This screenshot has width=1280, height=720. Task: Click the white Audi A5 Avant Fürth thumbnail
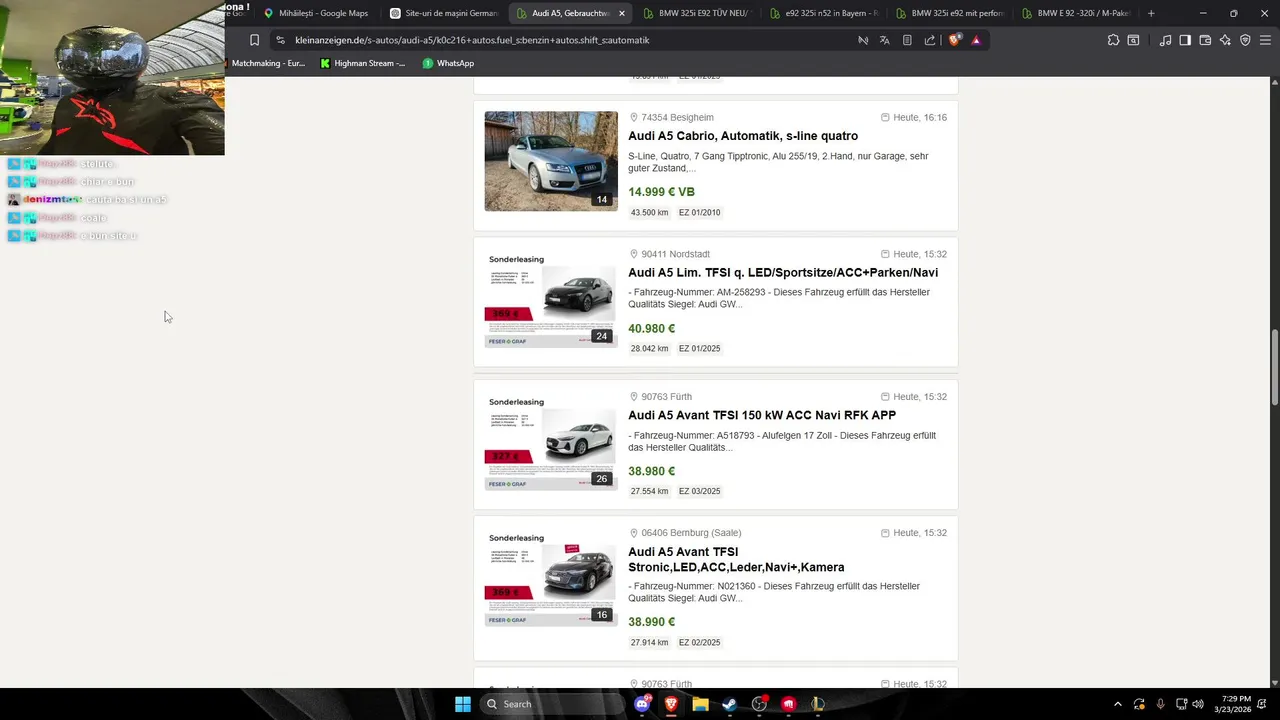coord(551,440)
